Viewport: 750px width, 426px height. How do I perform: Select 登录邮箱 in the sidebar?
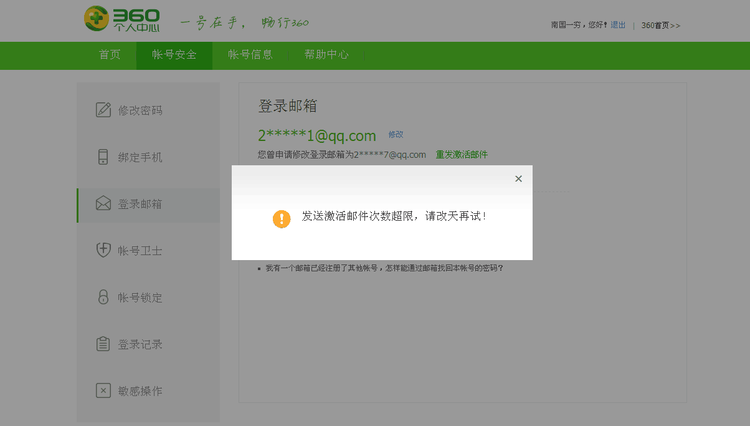point(148,205)
